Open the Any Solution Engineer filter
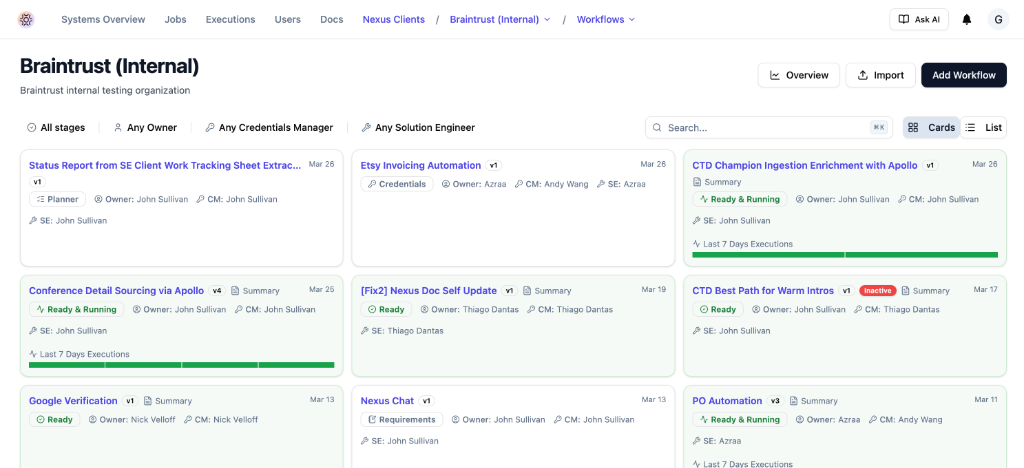1024x468 pixels. [x=418, y=128]
